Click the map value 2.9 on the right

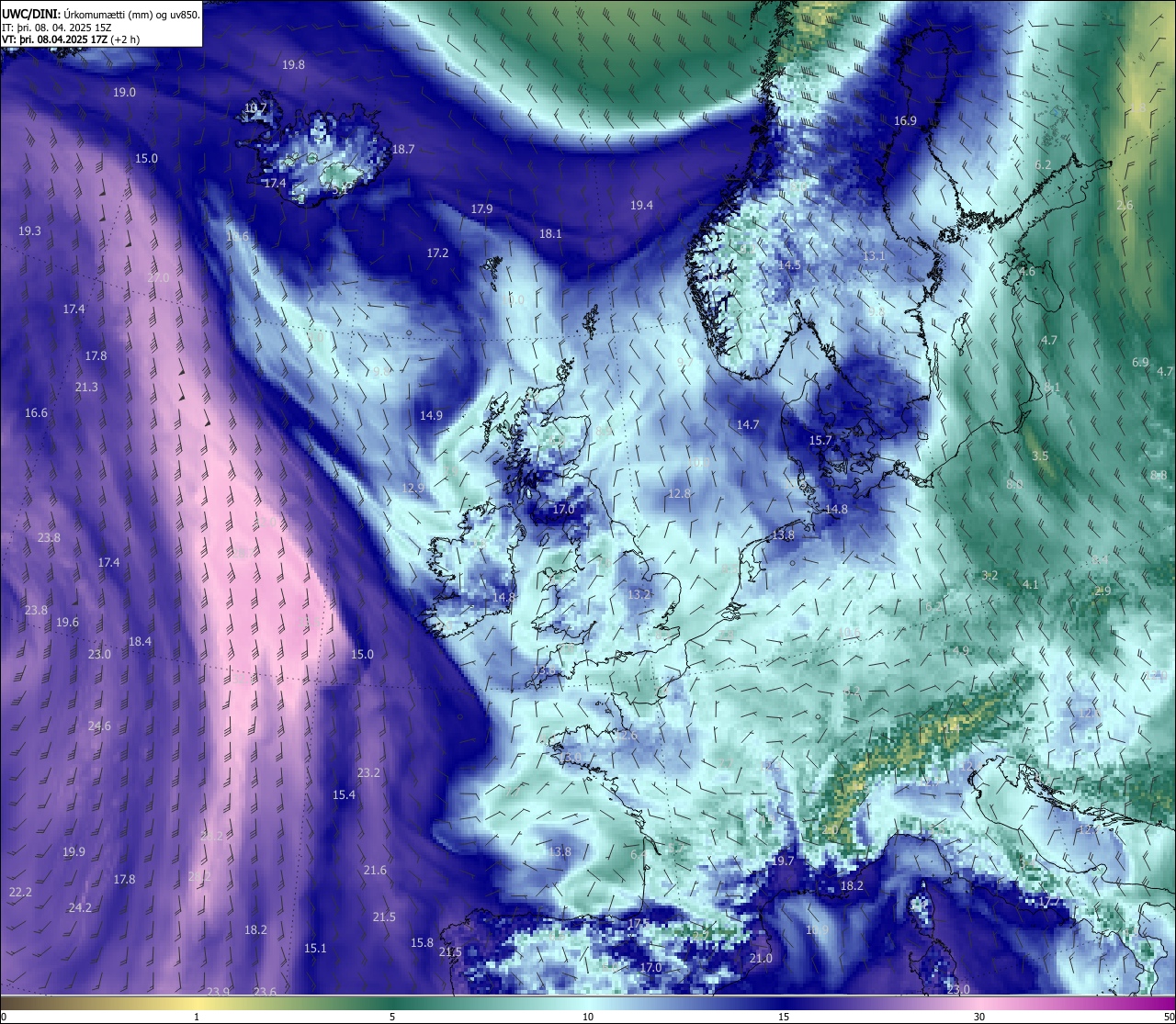point(1103,591)
